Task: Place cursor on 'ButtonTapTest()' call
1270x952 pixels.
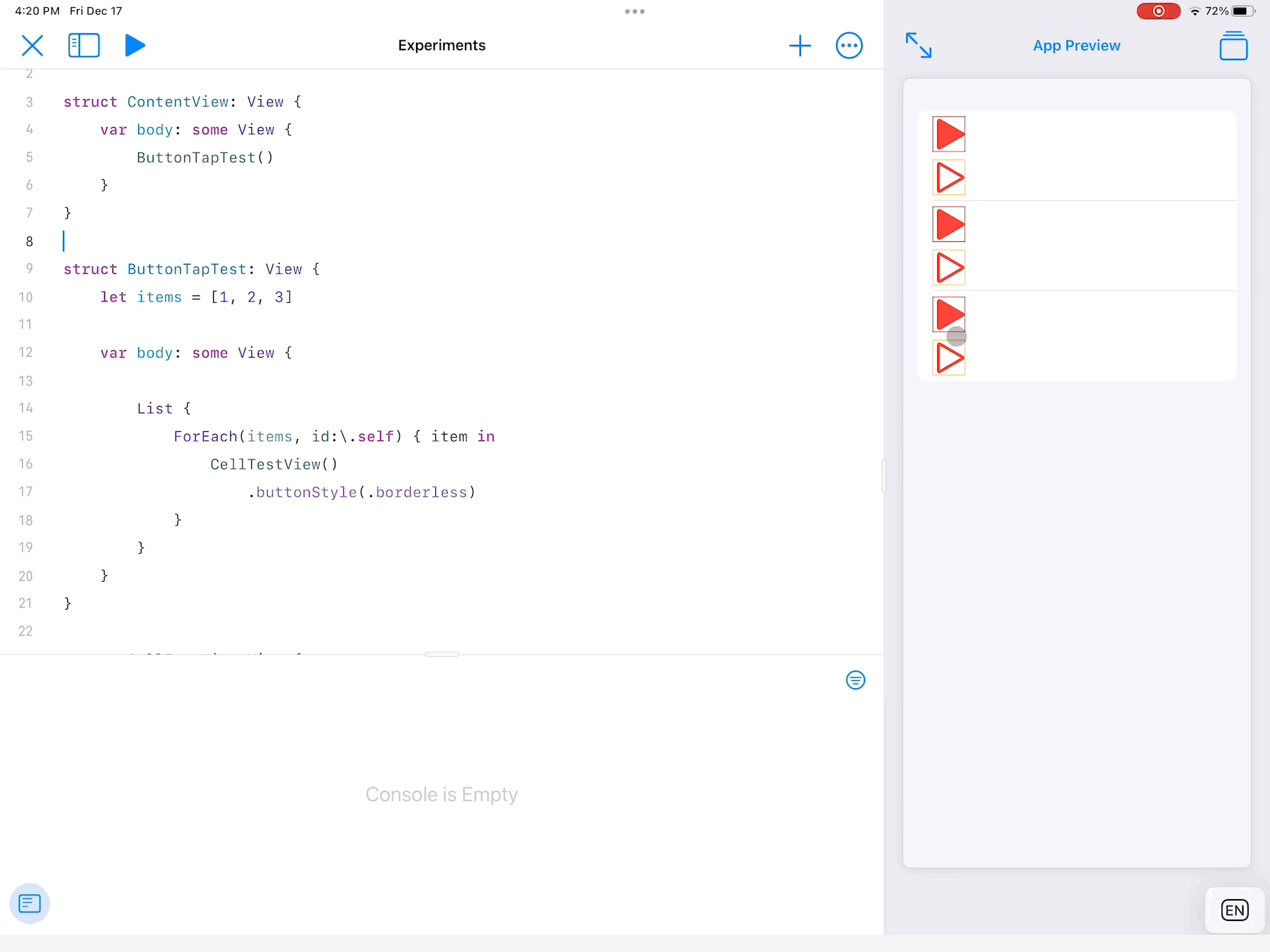Action: click(x=205, y=157)
